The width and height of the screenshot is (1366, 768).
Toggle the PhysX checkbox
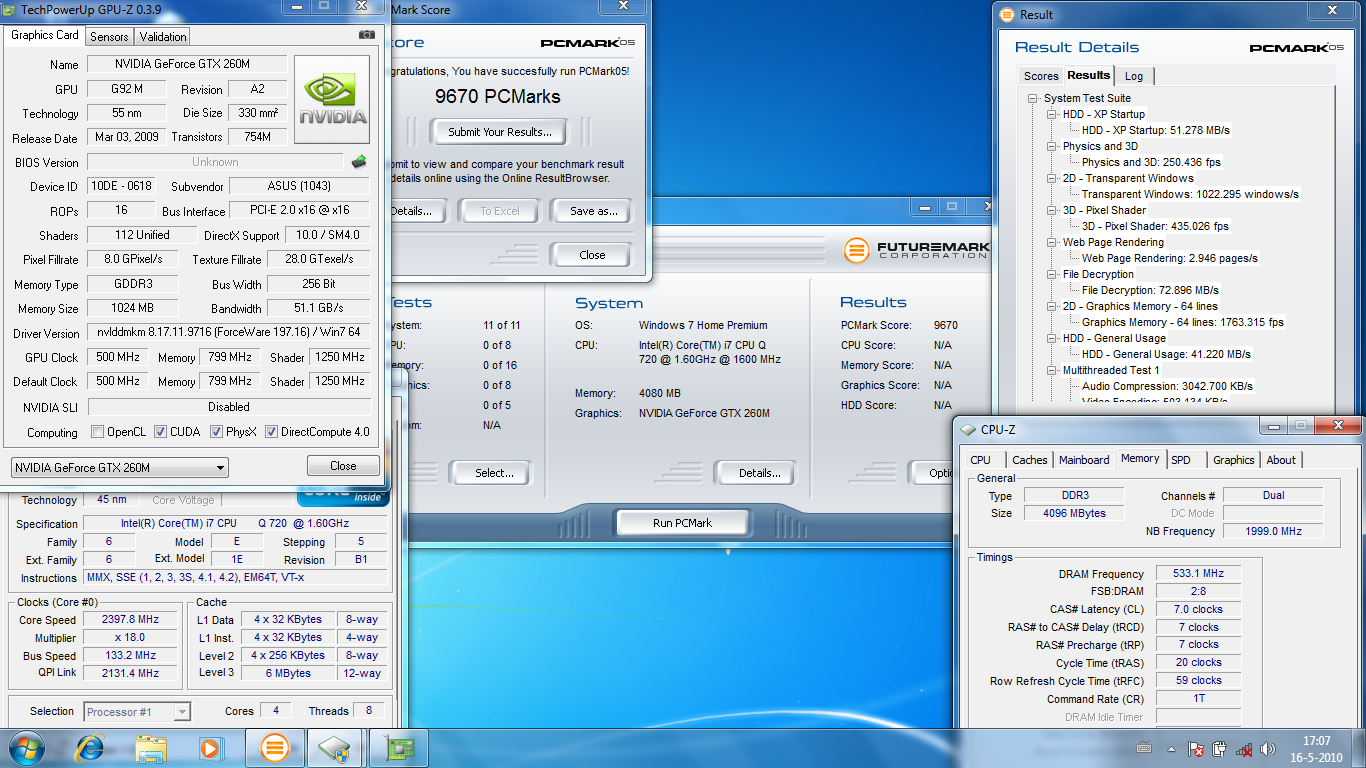[216, 432]
